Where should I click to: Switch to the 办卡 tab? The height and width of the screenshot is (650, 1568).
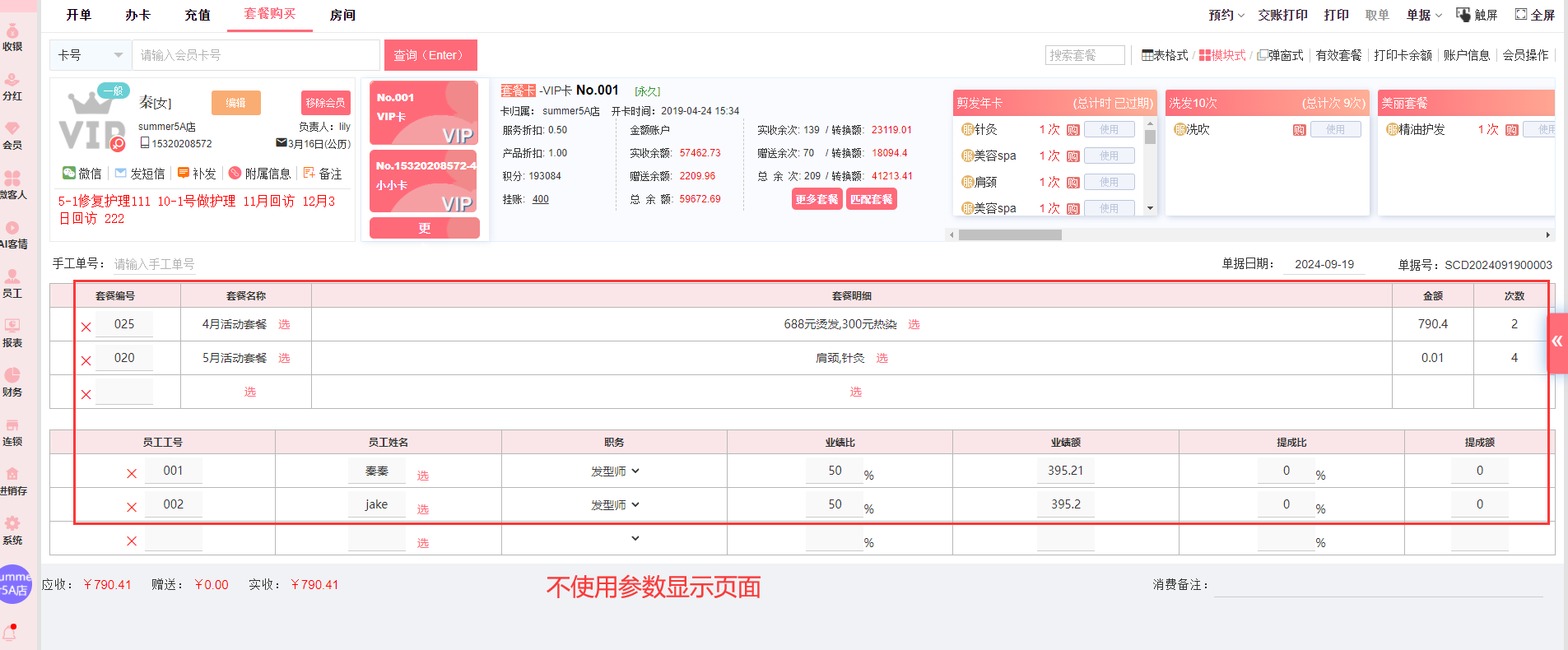[x=138, y=15]
